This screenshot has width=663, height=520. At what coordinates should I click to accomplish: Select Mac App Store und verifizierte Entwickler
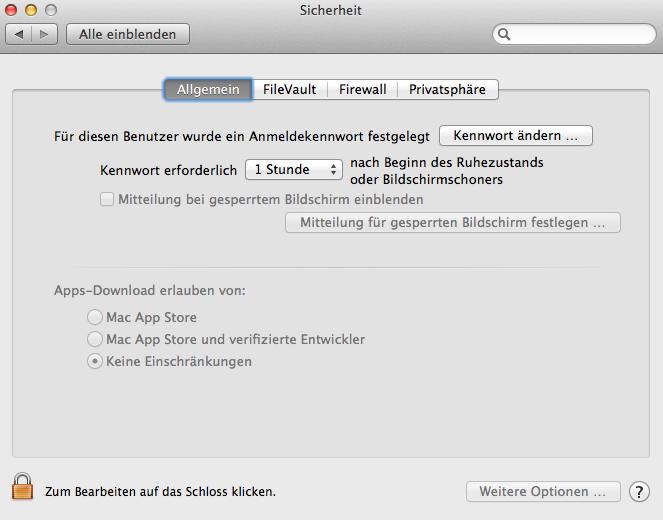[x=95, y=339]
